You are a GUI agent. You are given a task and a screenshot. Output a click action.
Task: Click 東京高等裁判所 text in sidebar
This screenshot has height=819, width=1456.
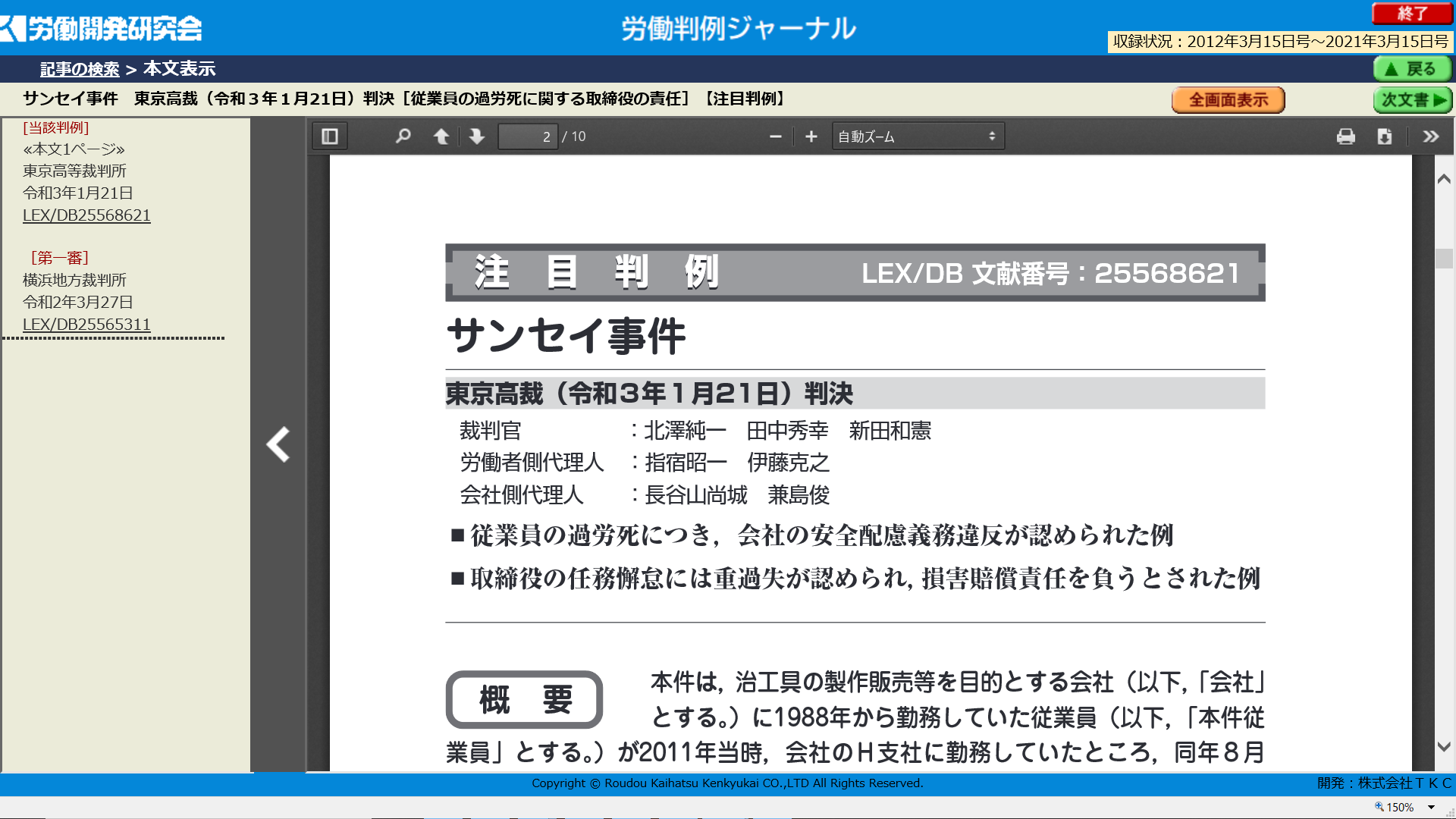74,171
